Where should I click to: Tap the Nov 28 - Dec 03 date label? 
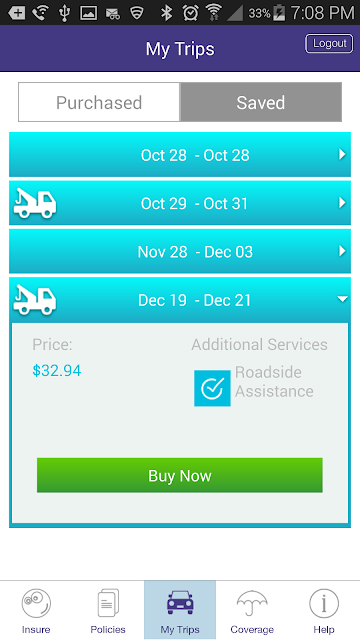[x=195, y=252]
